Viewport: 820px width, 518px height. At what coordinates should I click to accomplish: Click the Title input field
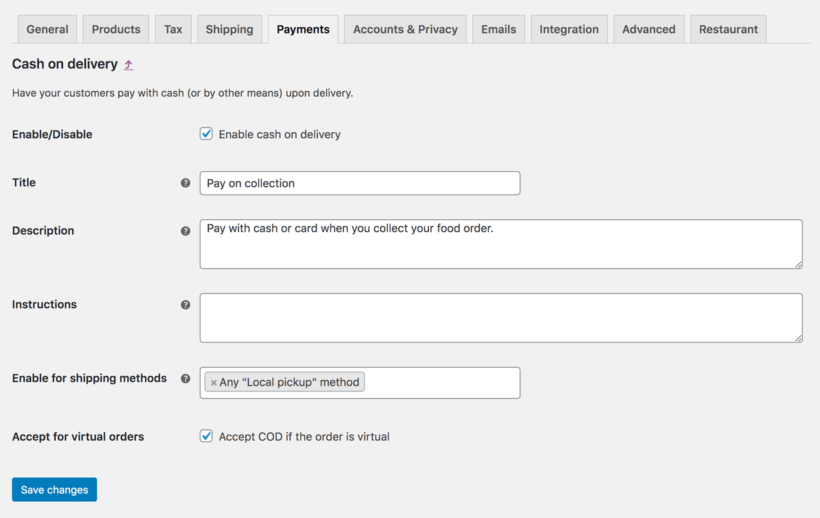[360, 183]
